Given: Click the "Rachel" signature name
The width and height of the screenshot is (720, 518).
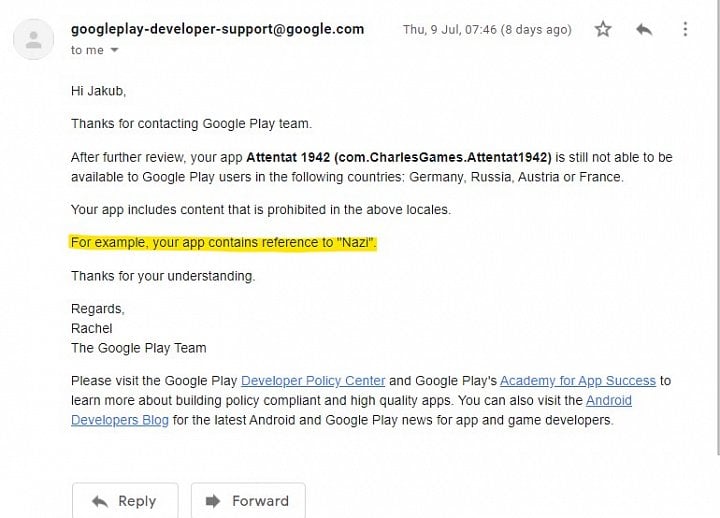Looking at the screenshot, I should pyautogui.click(x=92, y=328).
